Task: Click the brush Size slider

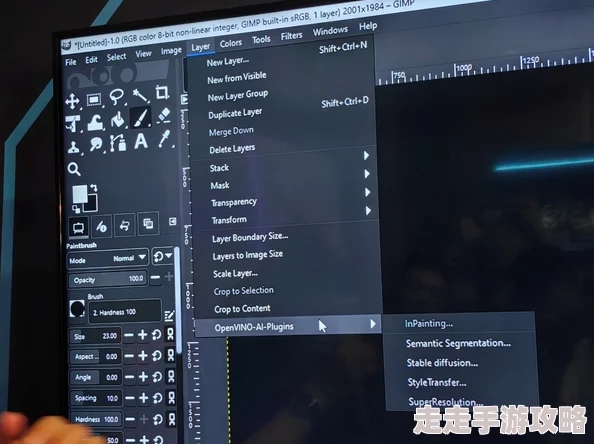Action: coord(95,336)
